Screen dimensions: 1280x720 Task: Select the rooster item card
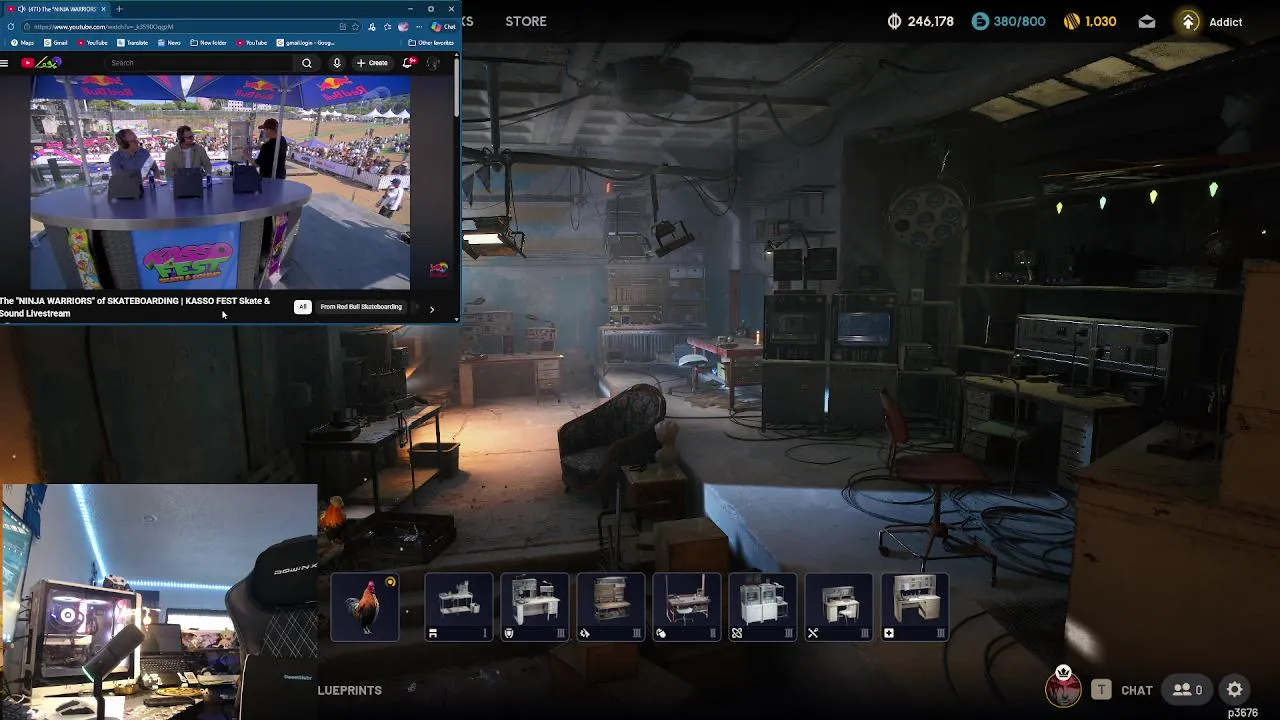[365, 607]
